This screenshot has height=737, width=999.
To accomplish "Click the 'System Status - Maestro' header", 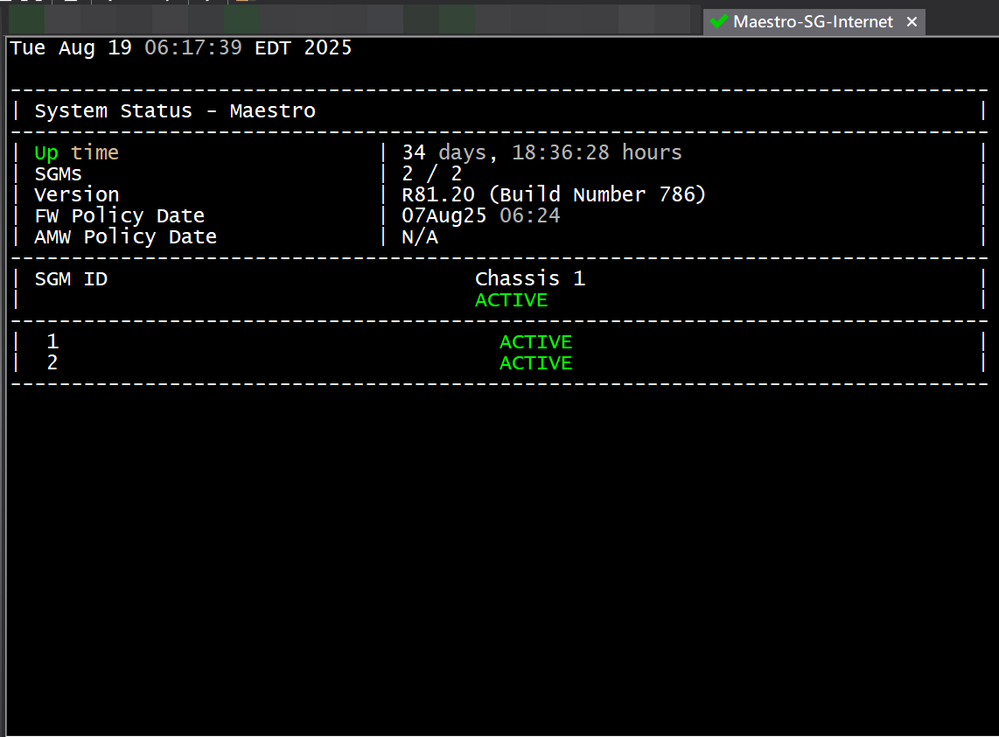I will (x=175, y=111).
